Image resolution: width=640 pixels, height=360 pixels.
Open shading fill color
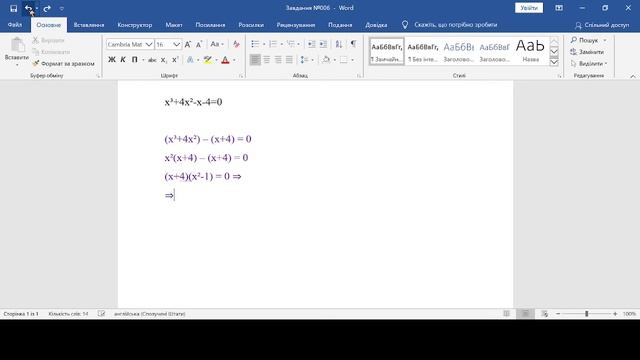(x=326, y=60)
